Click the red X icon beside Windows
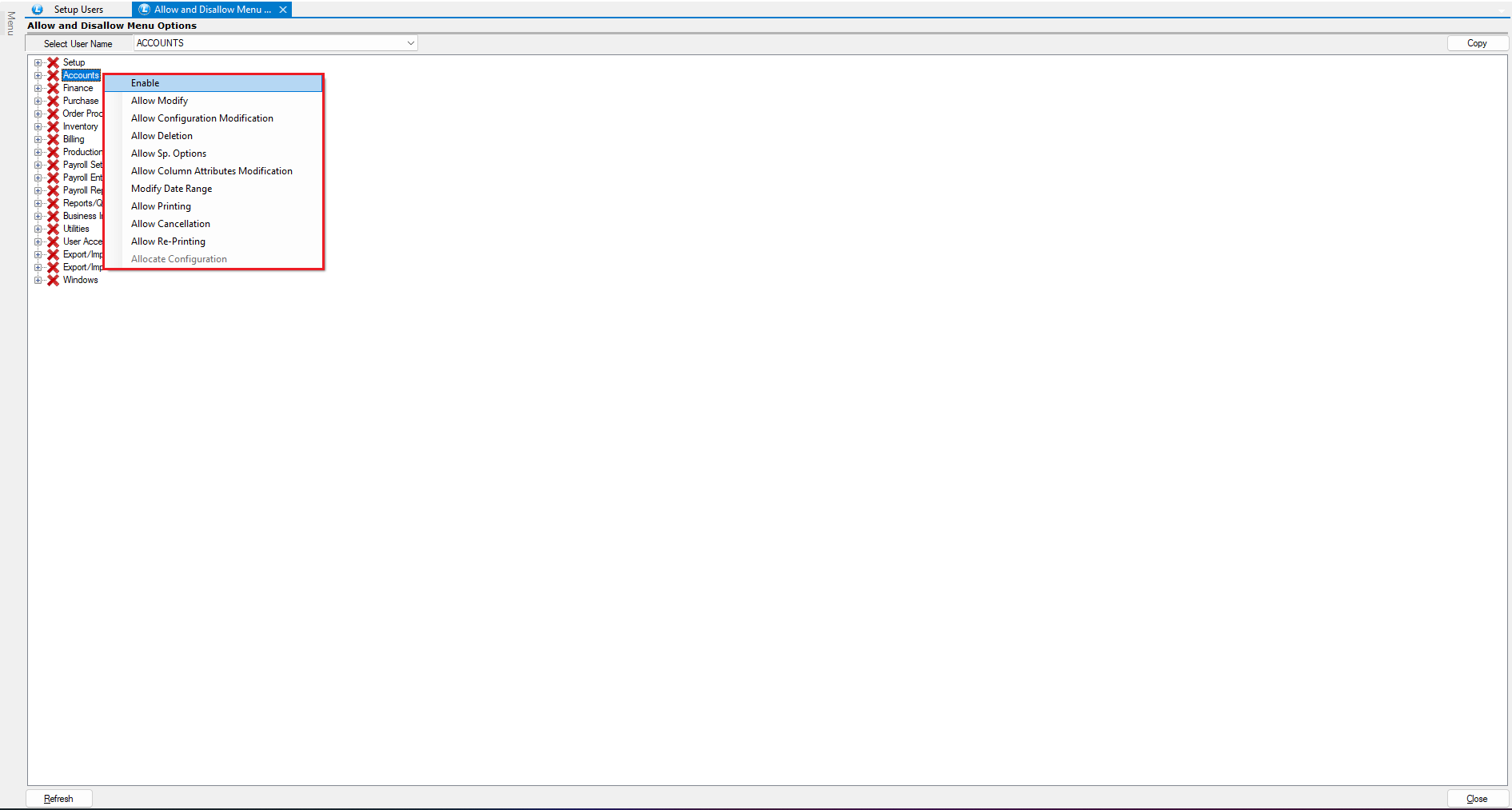 [x=53, y=280]
